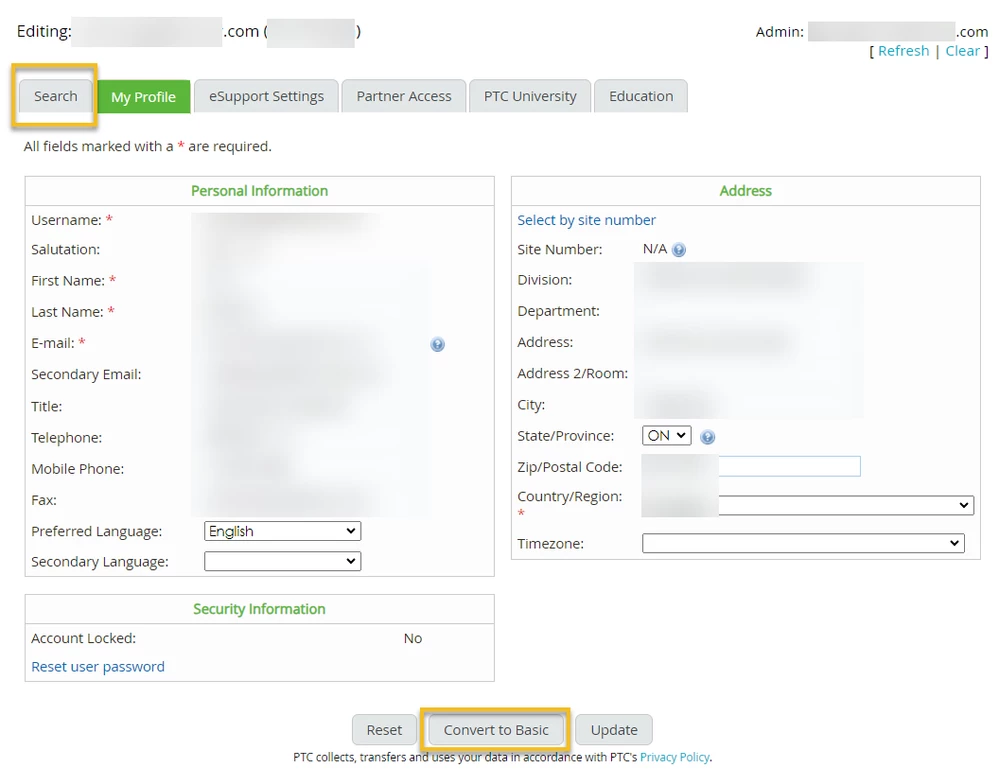Click the Reset button

click(x=384, y=730)
